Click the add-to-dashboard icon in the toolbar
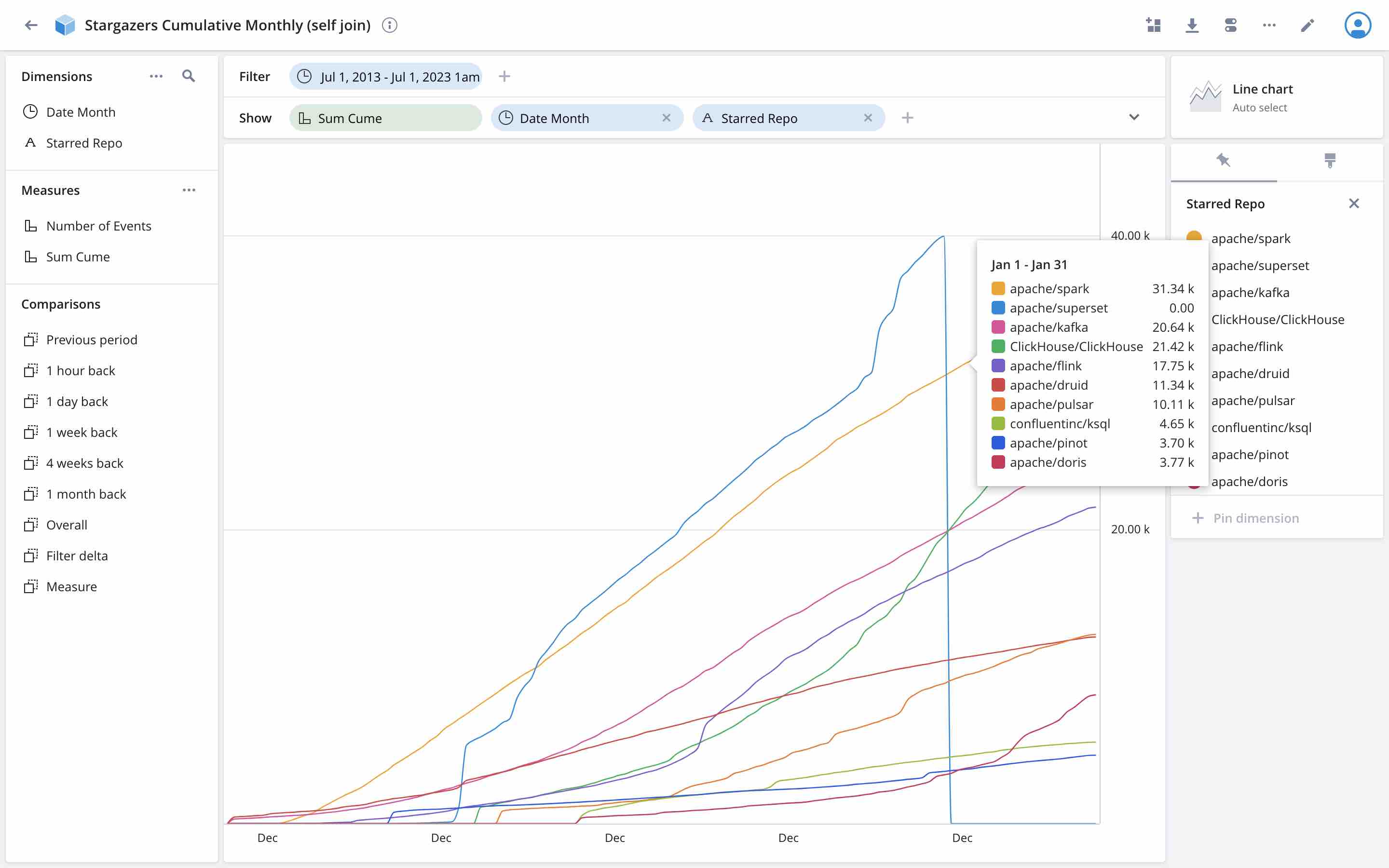The image size is (1389, 868). [1154, 25]
